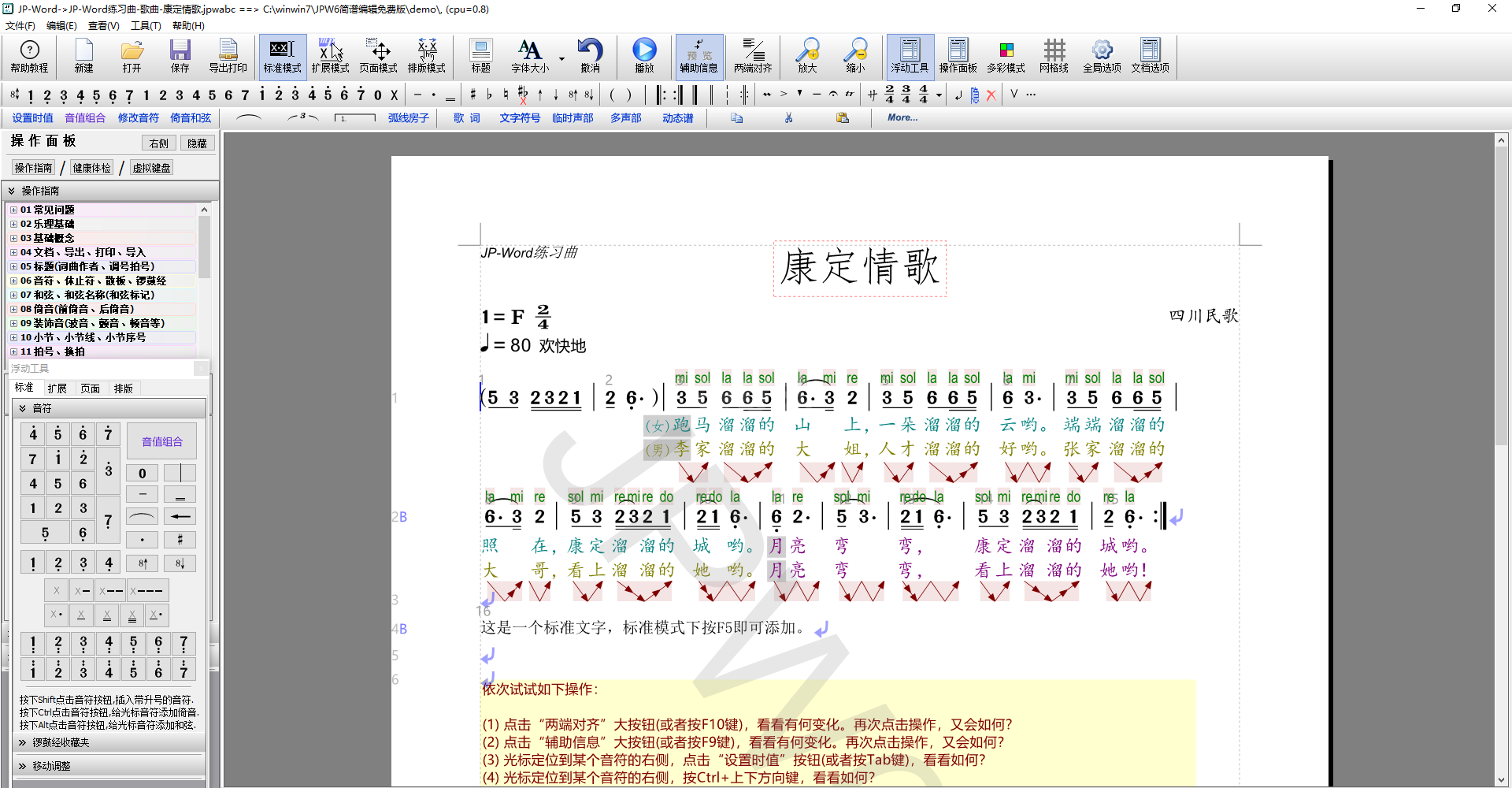Enable 多彩模式 colorful mode
The image size is (1512, 788).
[x=1006, y=57]
